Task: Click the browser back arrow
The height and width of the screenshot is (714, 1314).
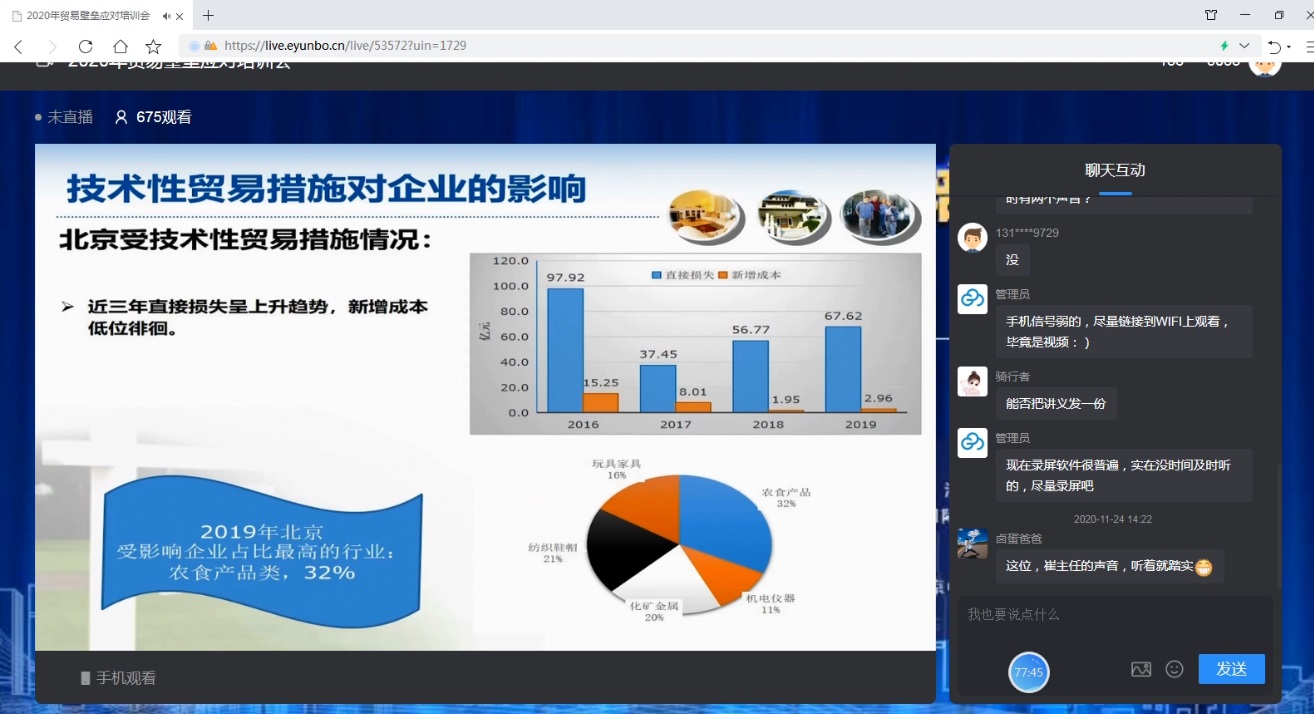Action: pyautogui.click(x=18, y=46)
